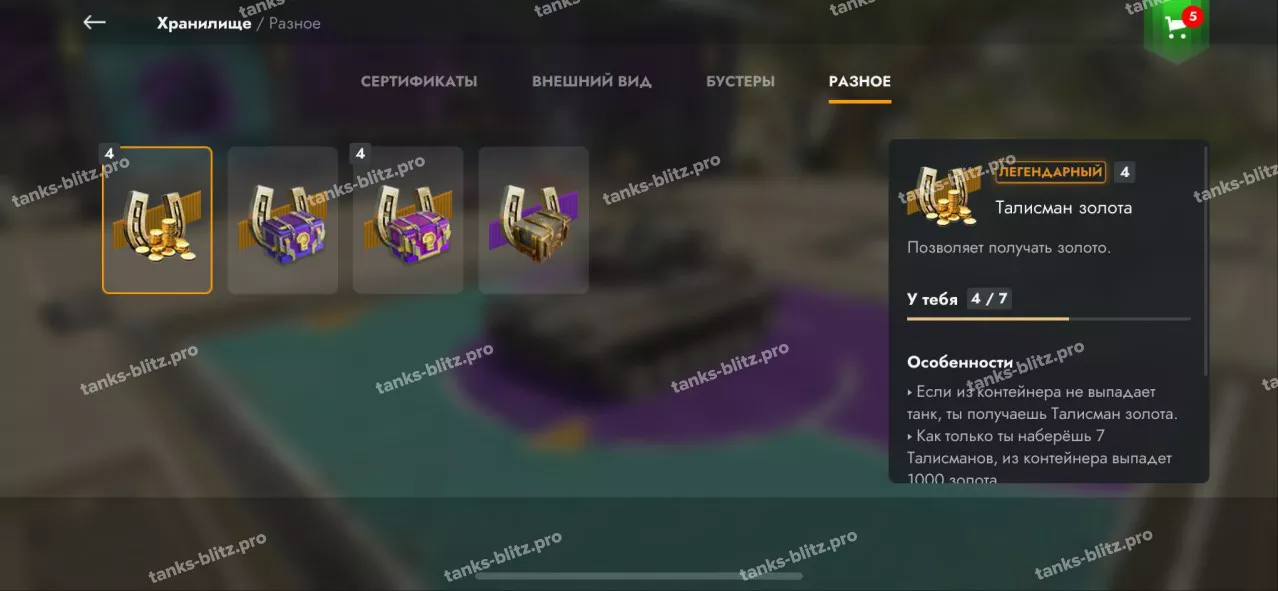Click the quantity badge 4 on first item
The width and height of the screenshot is (1278, 591).
110,153
